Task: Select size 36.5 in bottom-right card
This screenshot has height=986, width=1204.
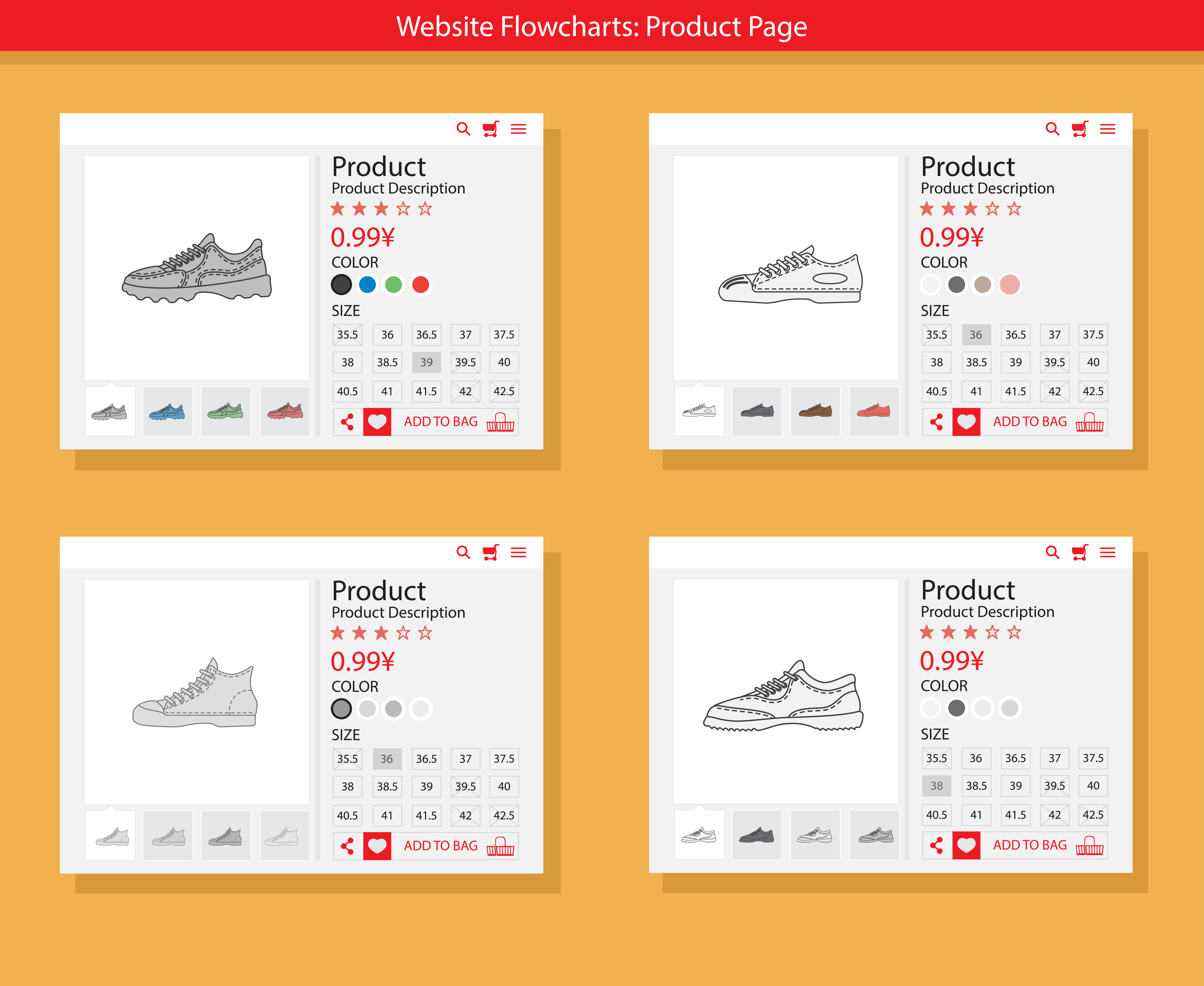Action: (x=1015, y=758)
